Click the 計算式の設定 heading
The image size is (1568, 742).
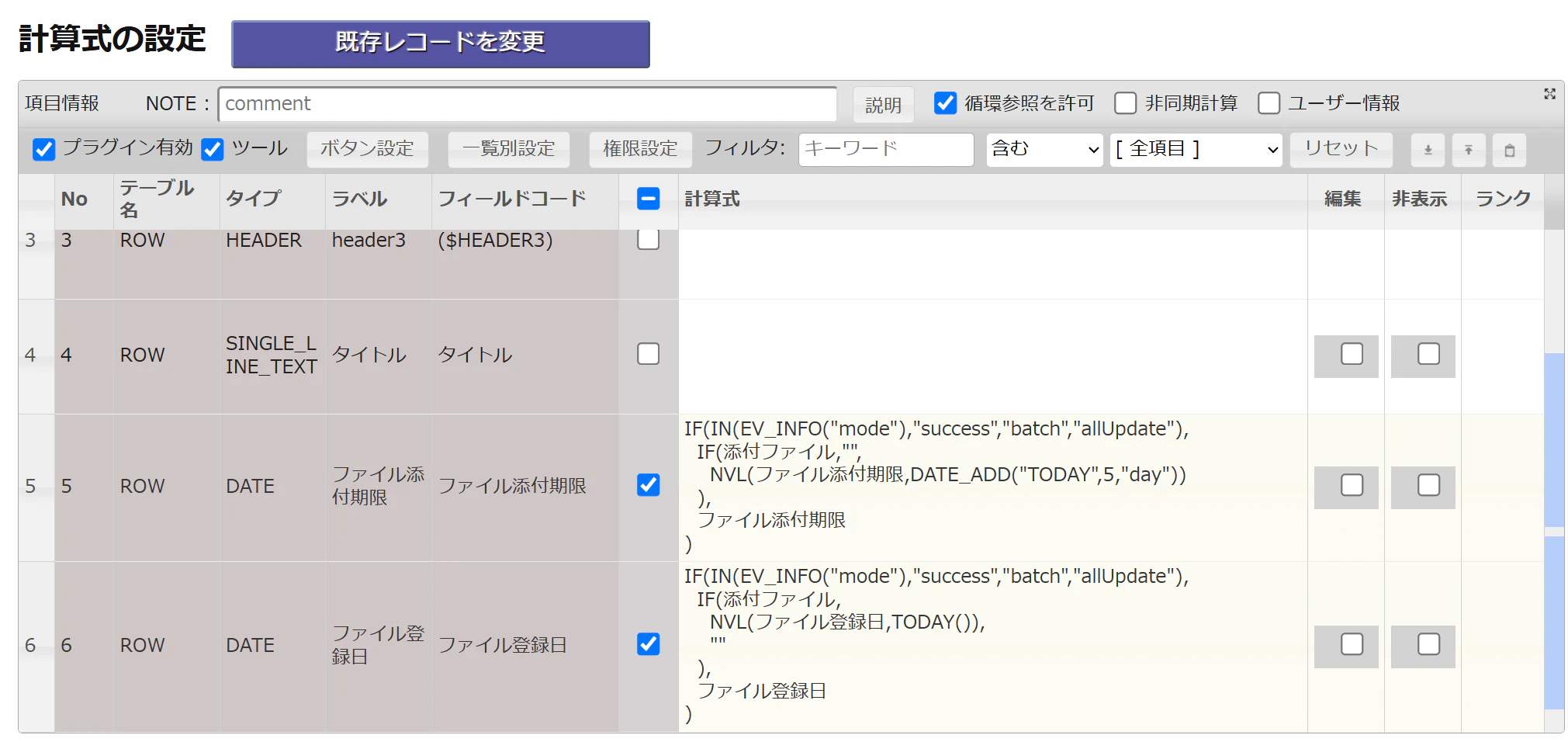112,39
